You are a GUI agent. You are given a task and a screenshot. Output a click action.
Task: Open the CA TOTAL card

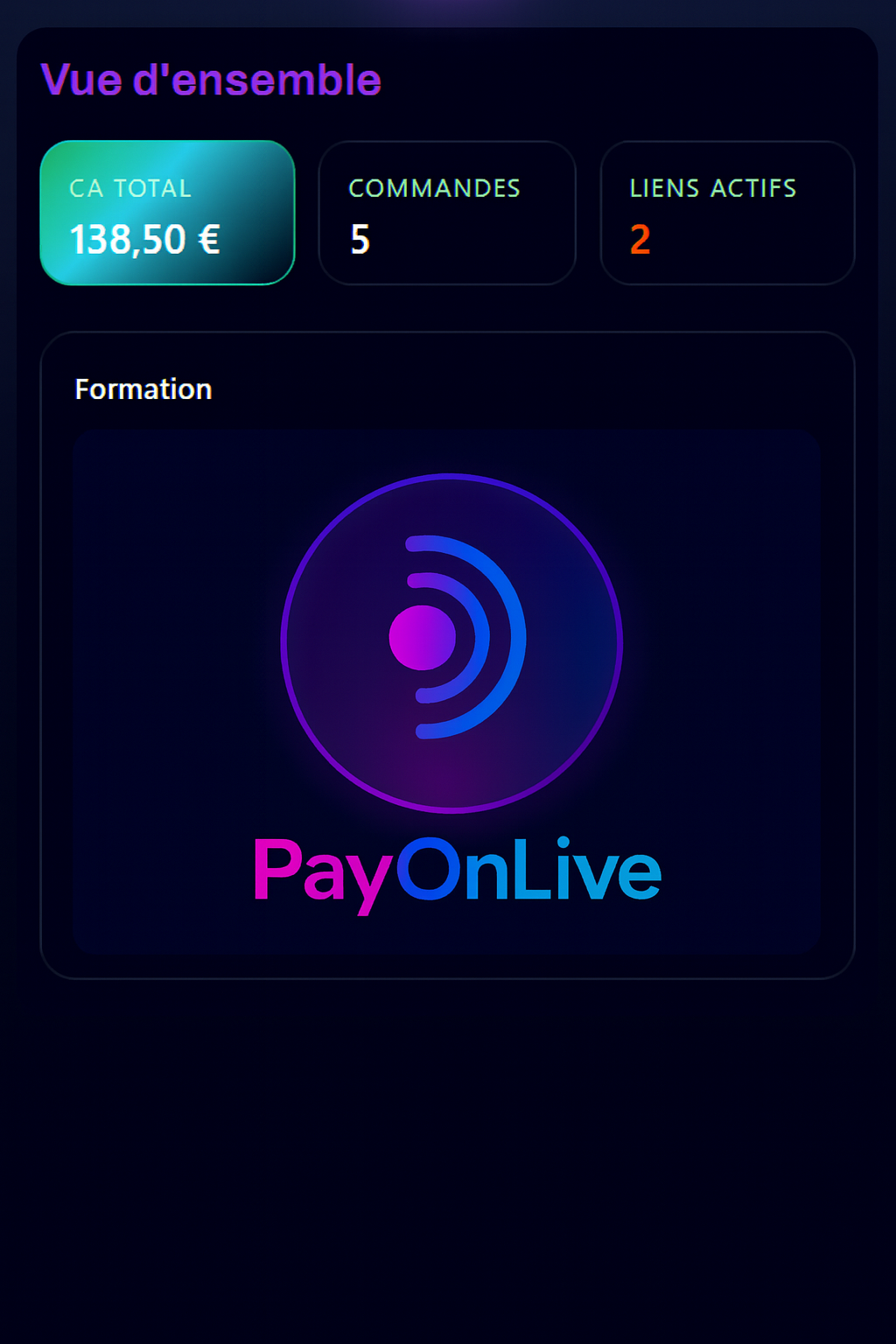point(167,213)
